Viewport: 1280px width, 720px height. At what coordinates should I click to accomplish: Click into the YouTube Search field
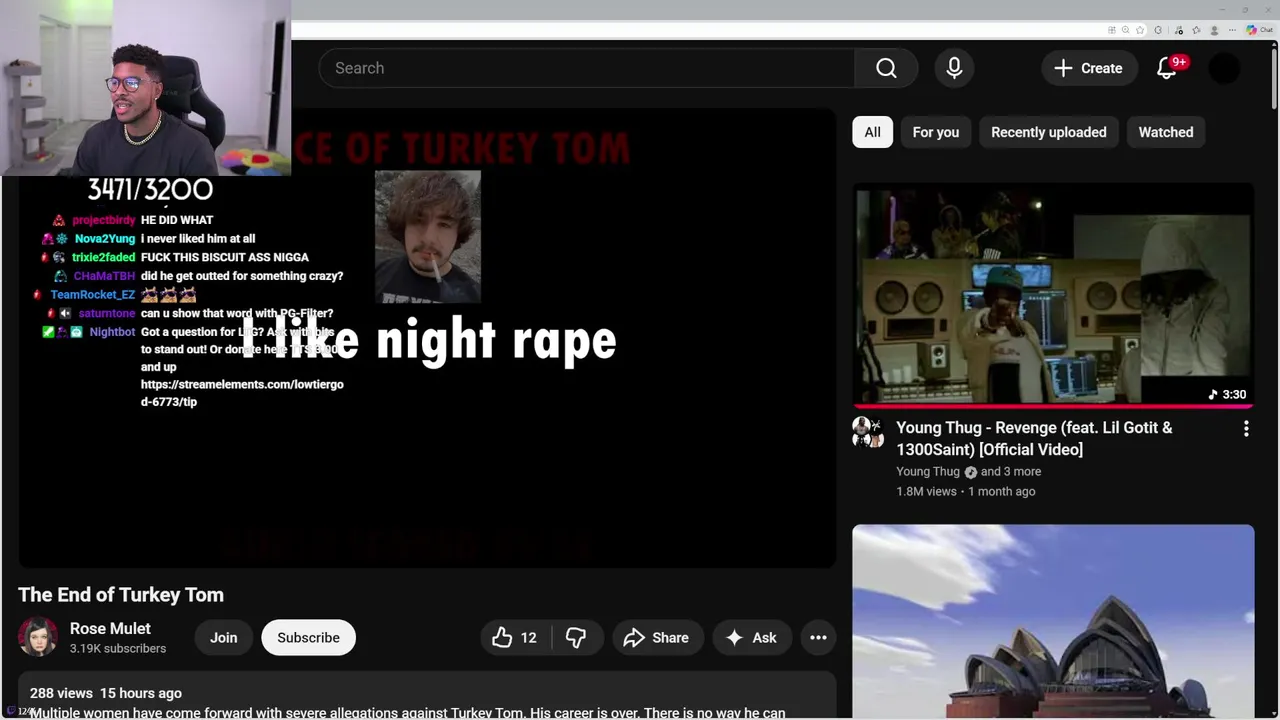[587, 68]
